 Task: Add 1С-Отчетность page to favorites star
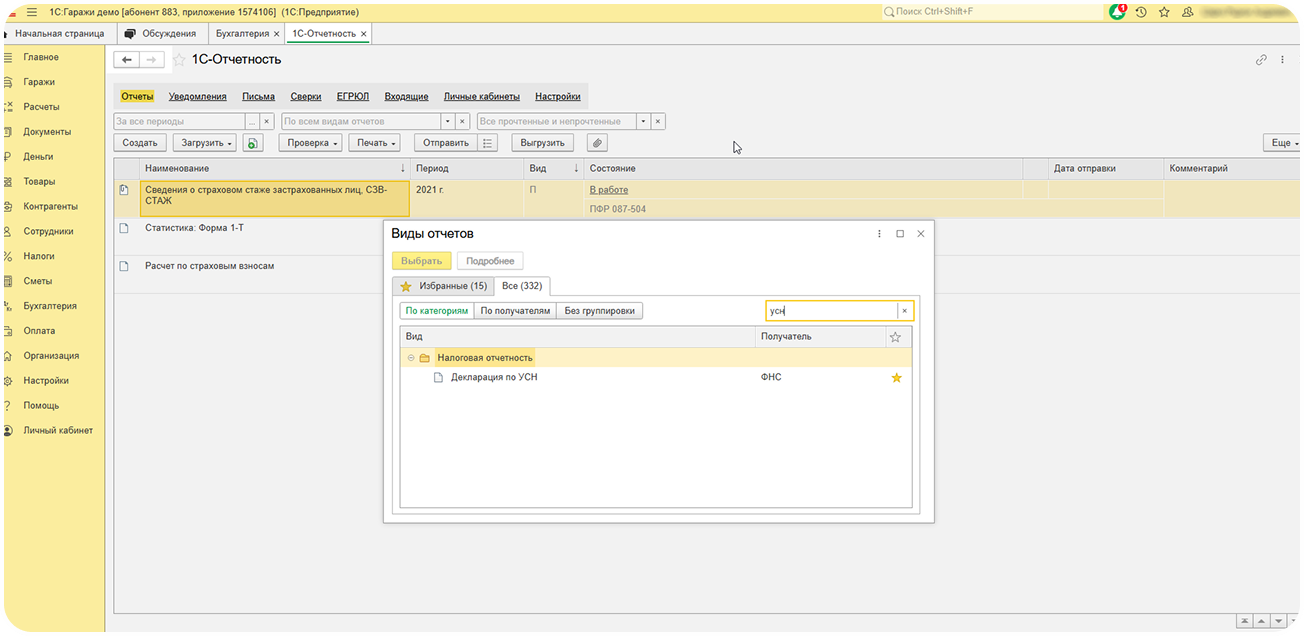coord(179,60)
